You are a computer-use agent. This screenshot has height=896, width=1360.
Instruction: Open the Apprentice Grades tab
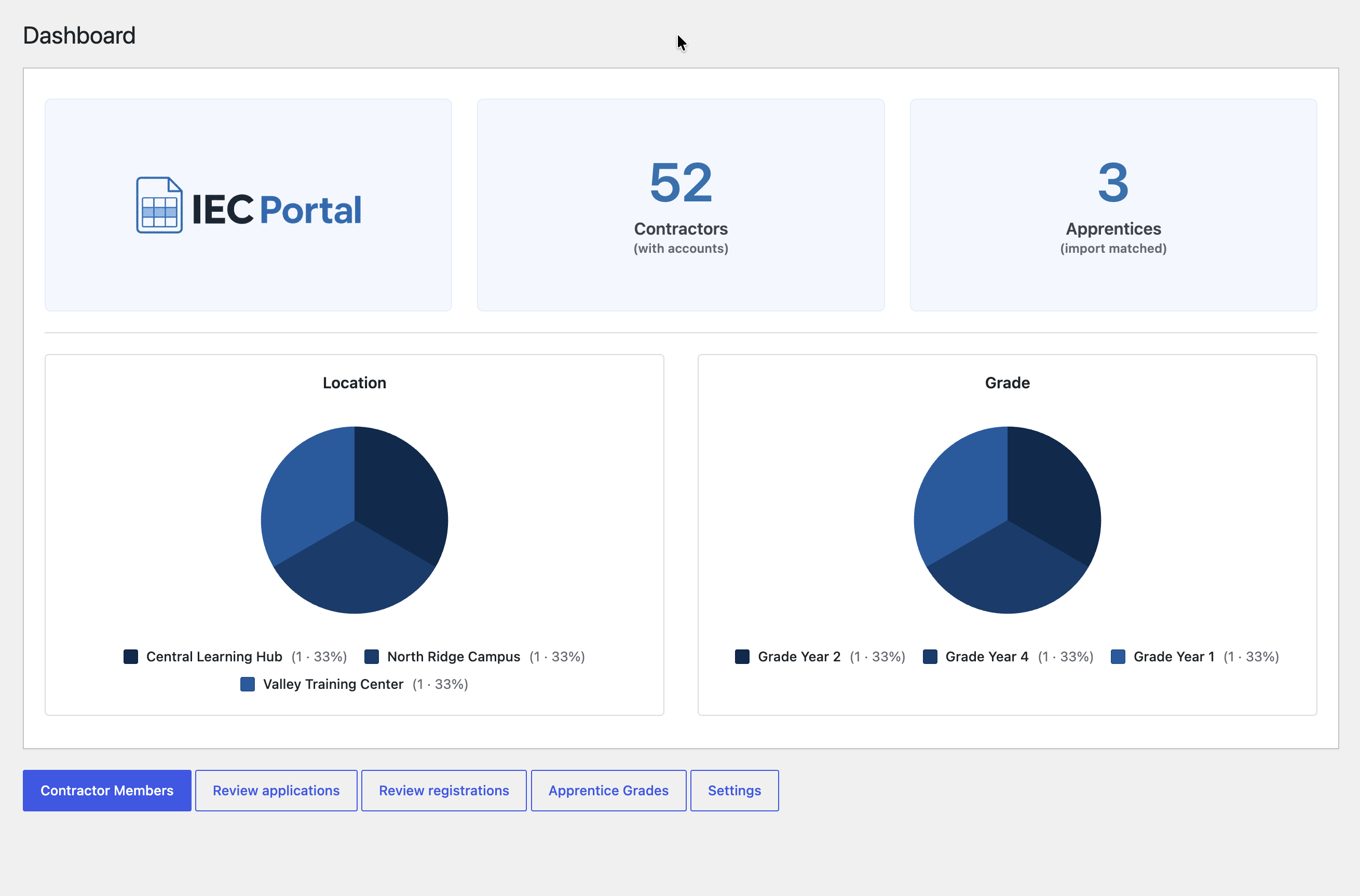tap(608, 790)
